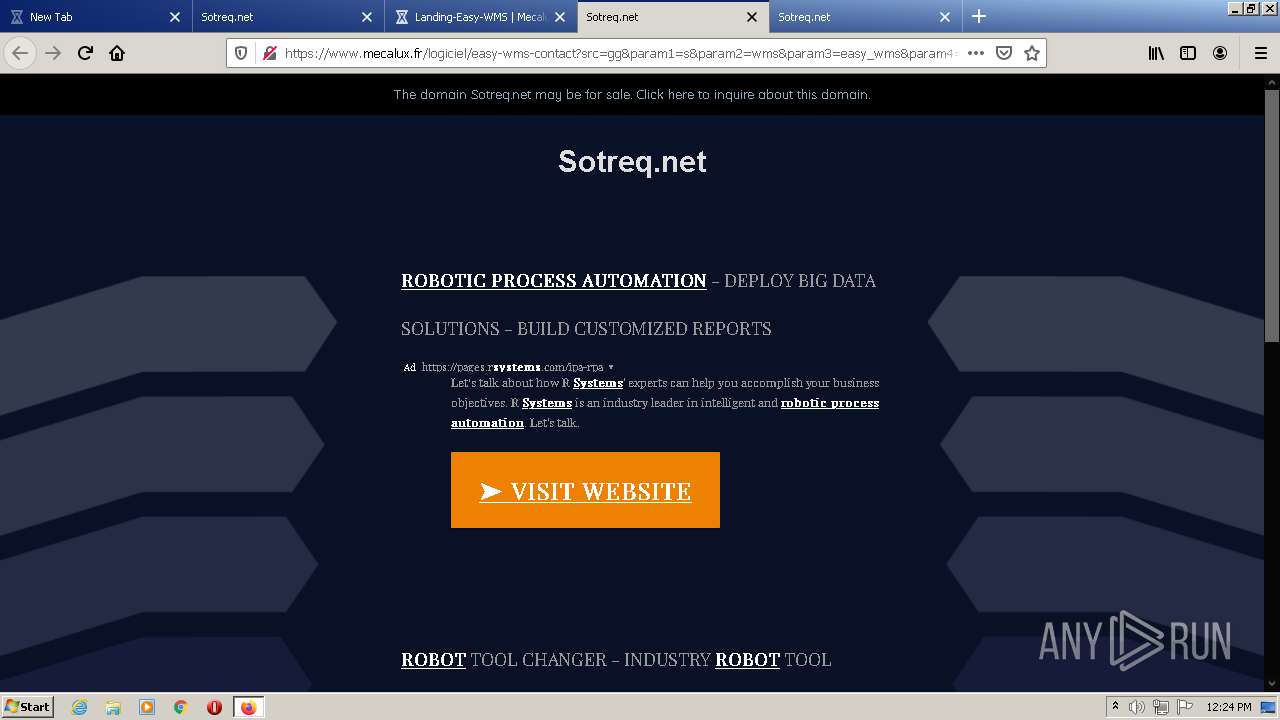
Task: Open Firefox account icon
Action: click(1220, 53)
